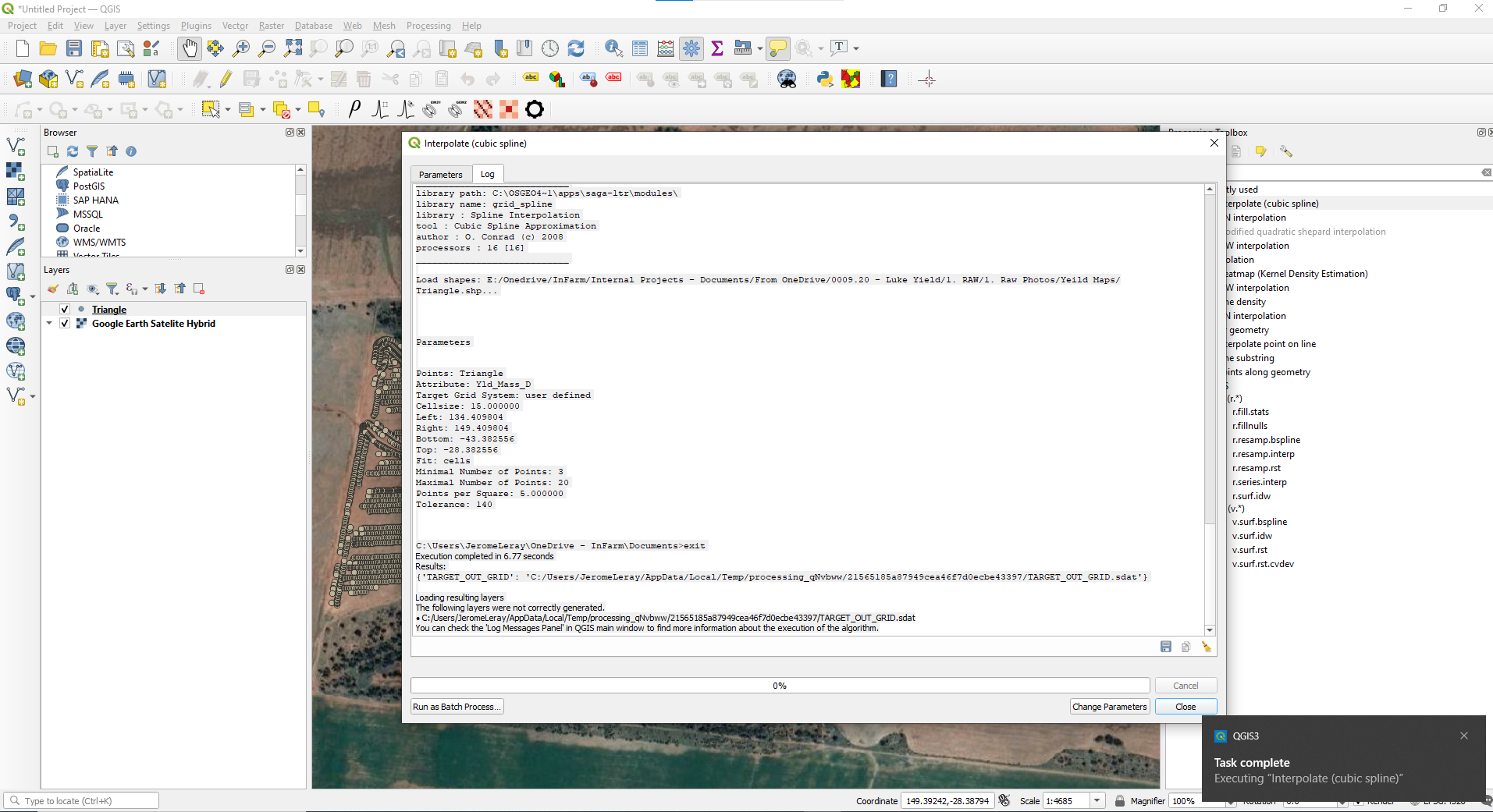Copy the log with the copy icon
Screen dimensions: 1493x812
(1186, 647)
